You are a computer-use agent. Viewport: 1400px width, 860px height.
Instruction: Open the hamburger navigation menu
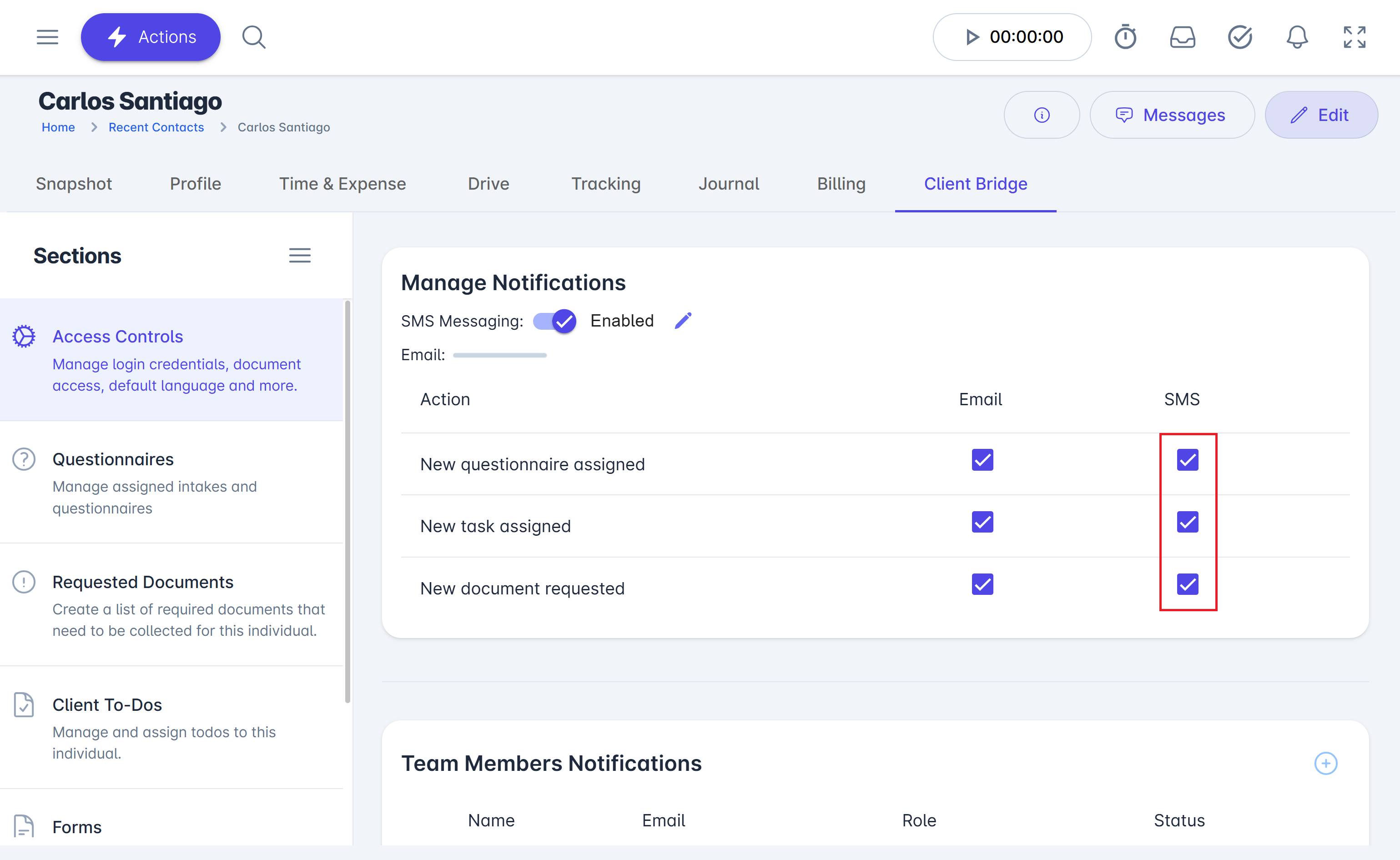(x=47, y=37)
